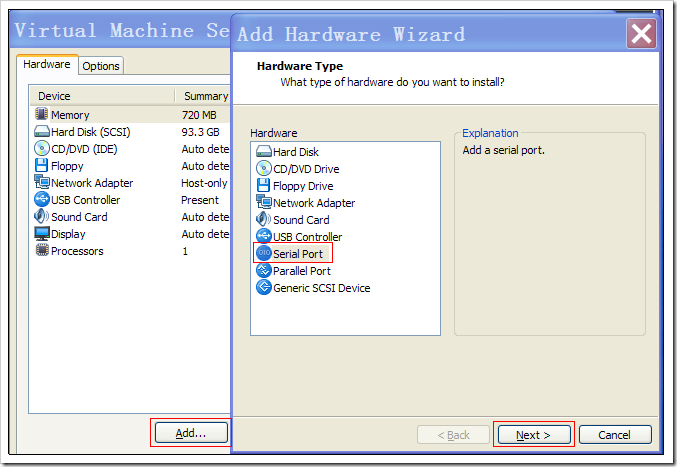Click the Memory chip icon in device list
Viewport: 677px width, 467px height.
click(x=41, y=114)
